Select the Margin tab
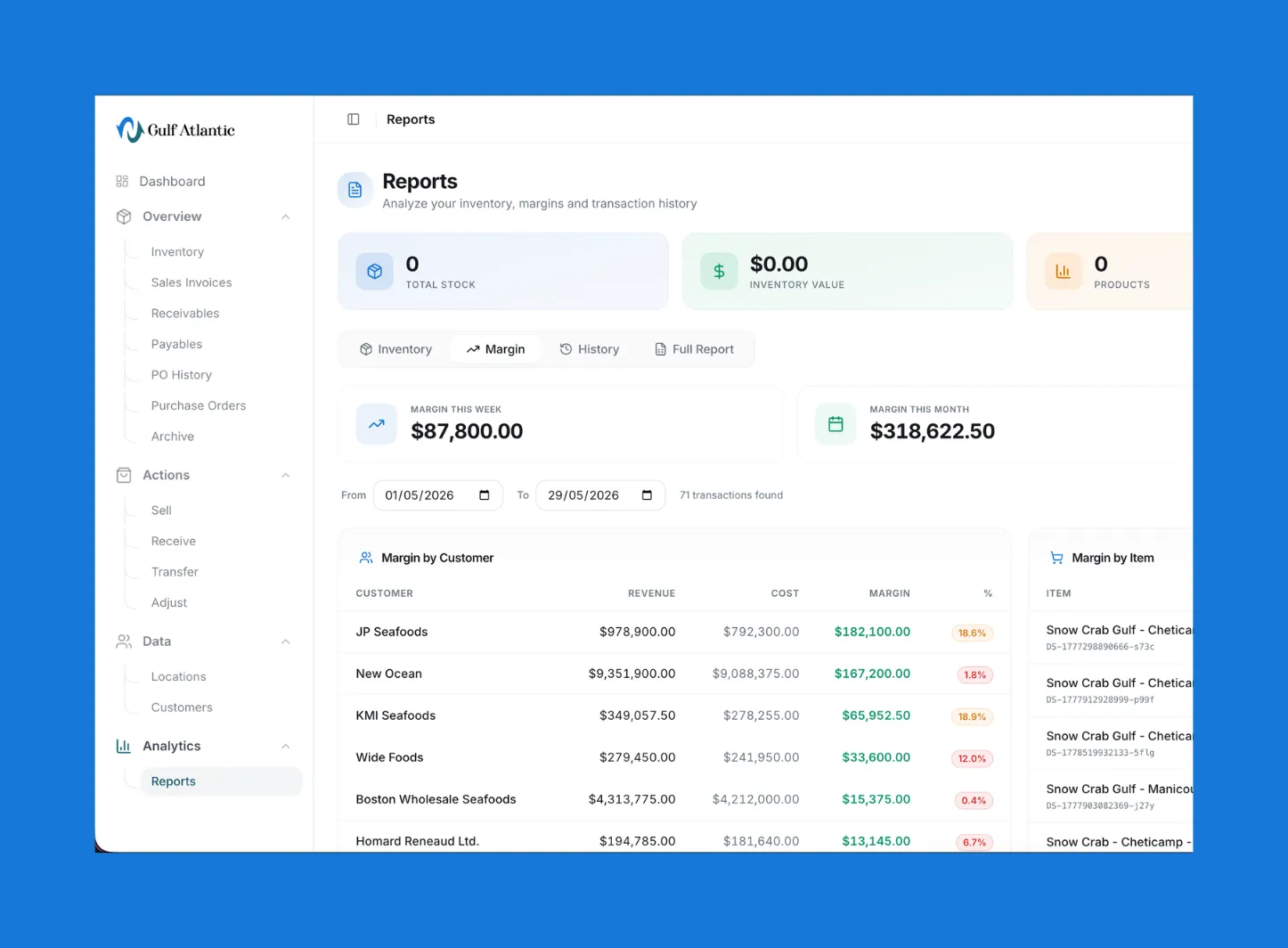The width and height of the screenshot is (1288, 948). pos(496,349)
